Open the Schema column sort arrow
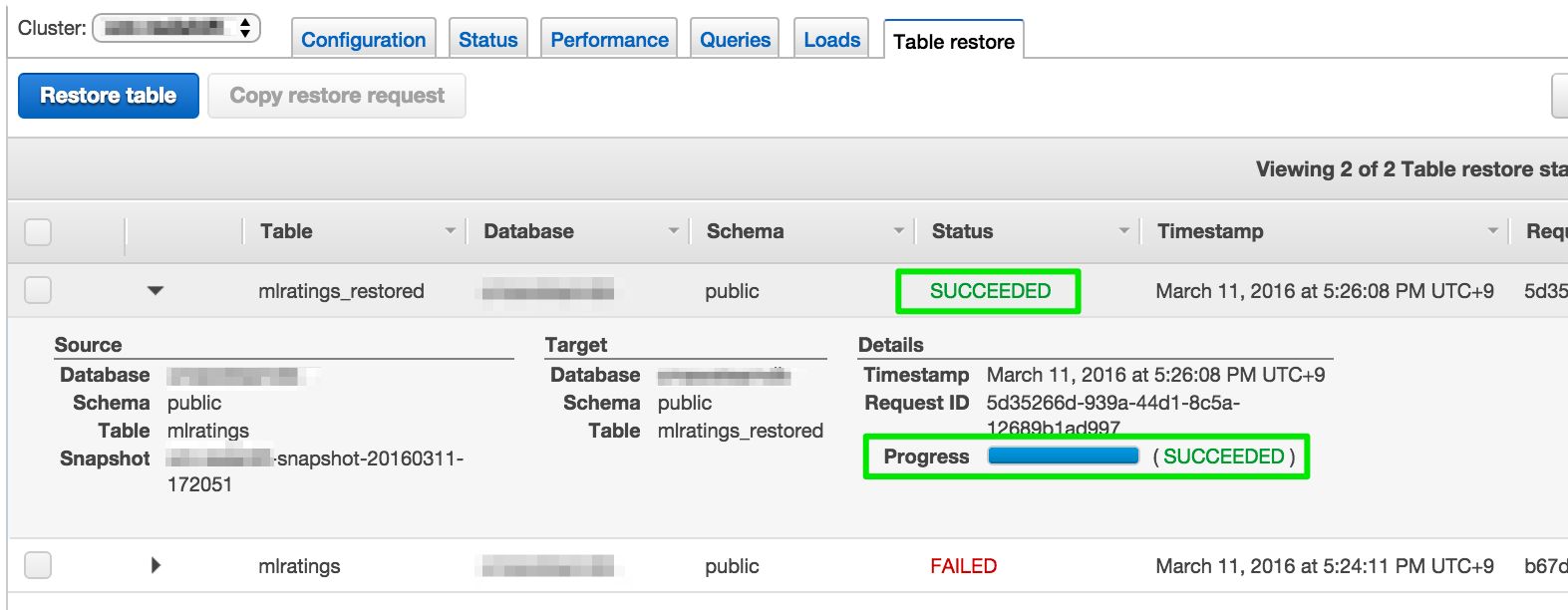 coord(898,231)
